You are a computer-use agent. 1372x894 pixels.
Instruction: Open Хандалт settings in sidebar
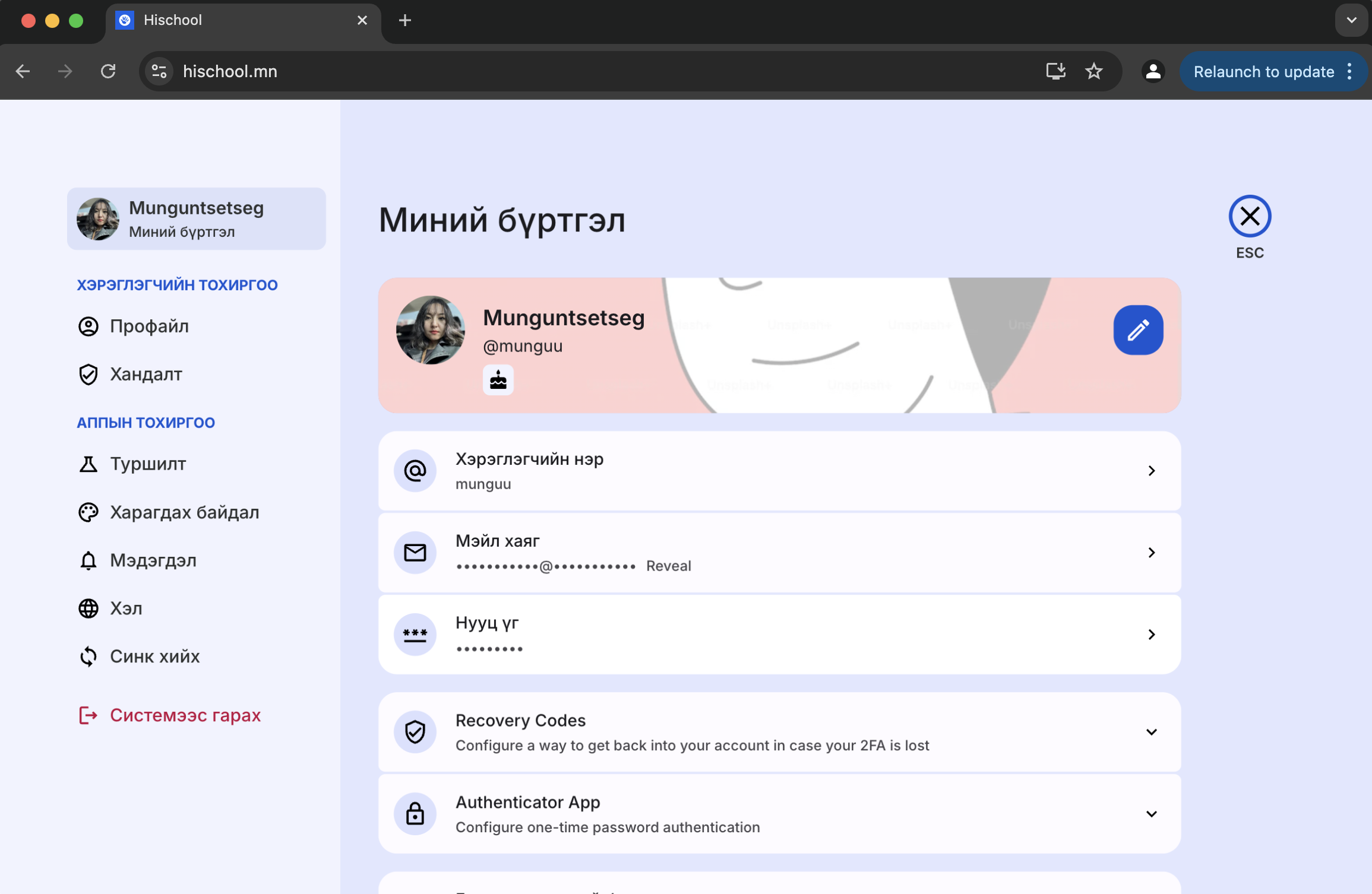146,374
